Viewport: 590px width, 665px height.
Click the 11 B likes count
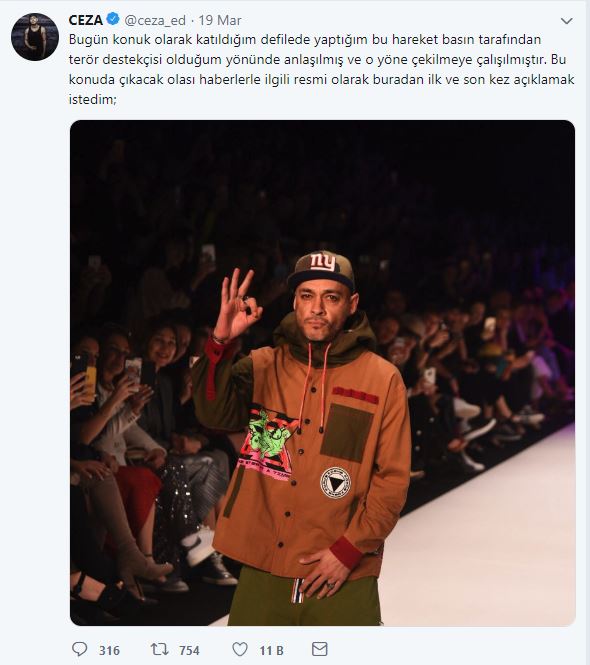pos(271,650)
